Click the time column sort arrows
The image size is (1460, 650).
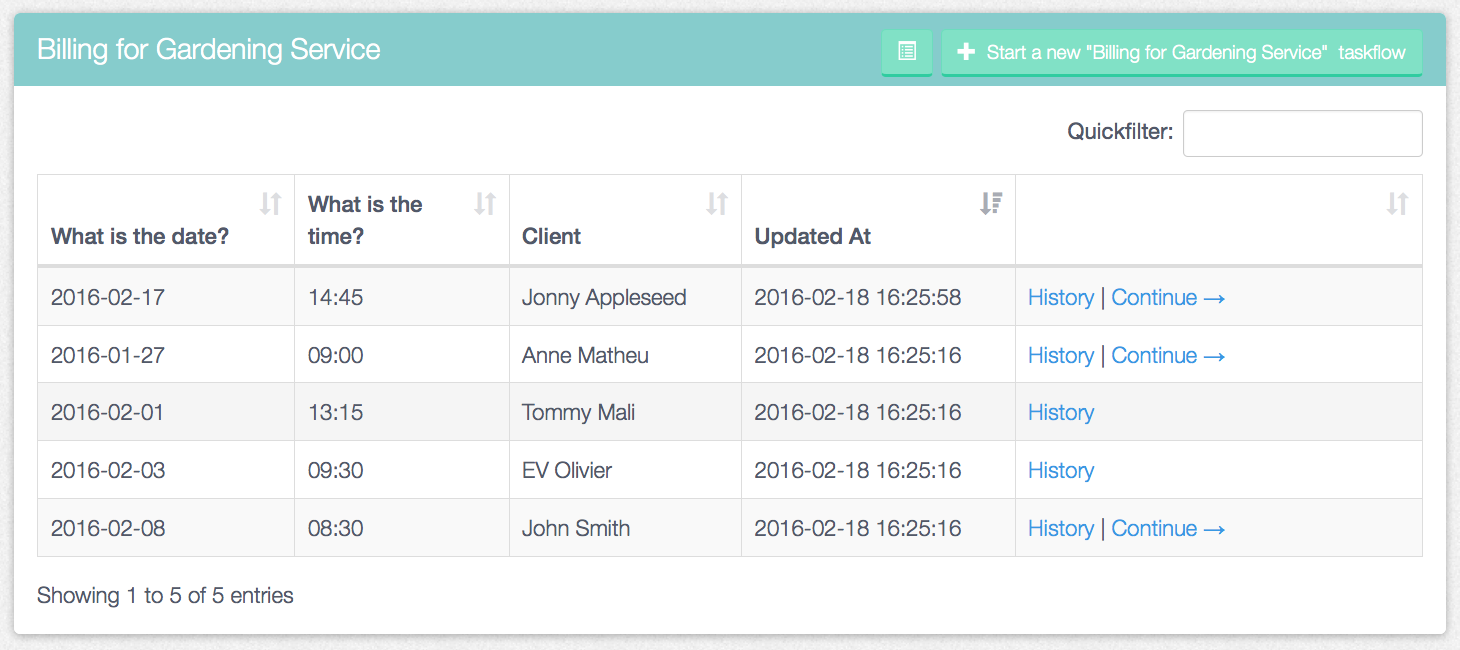pyautogui.click(x=485, y=204)
